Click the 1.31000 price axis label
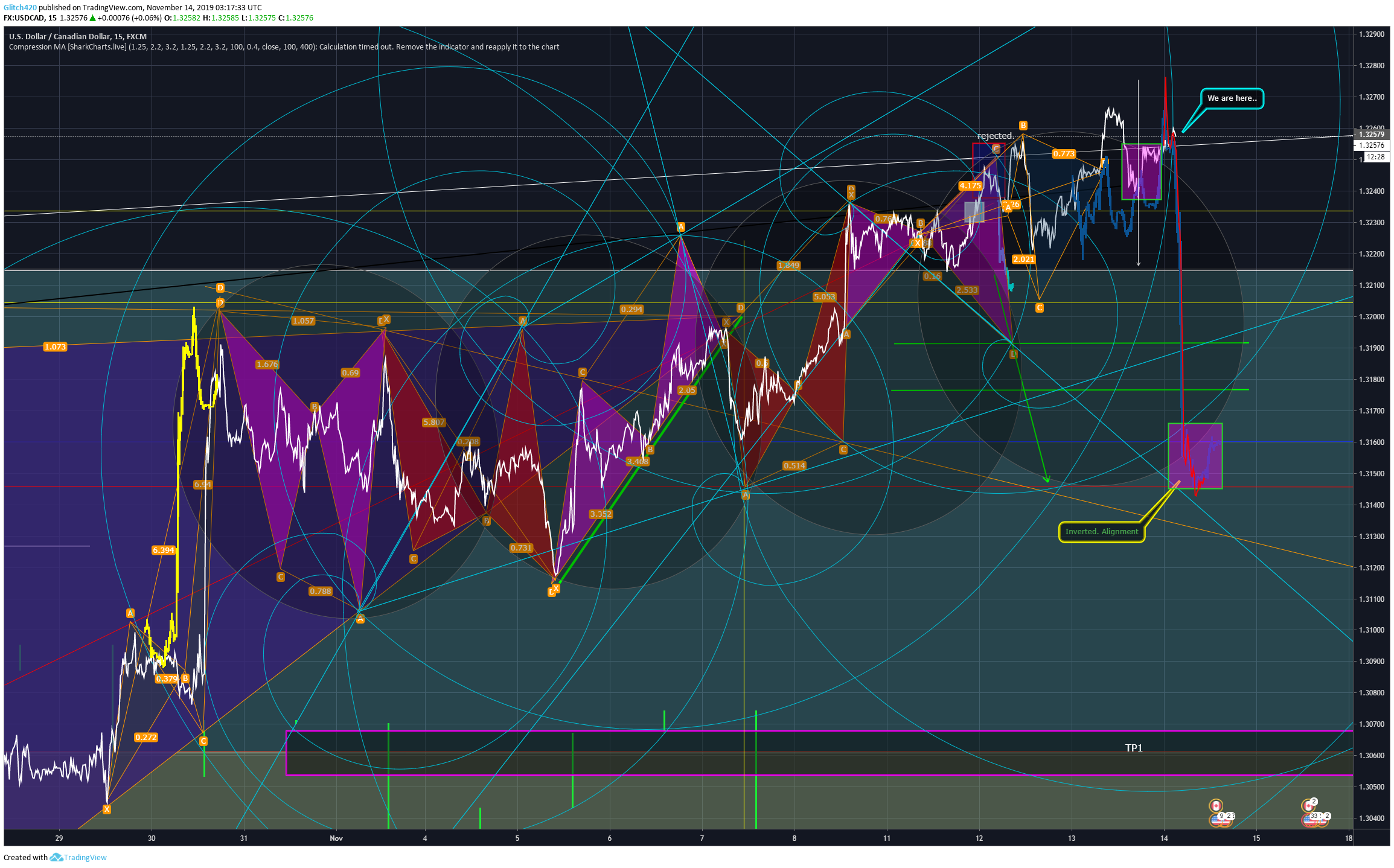This screenshot has width=1394, height=868. coord(1372,630)
